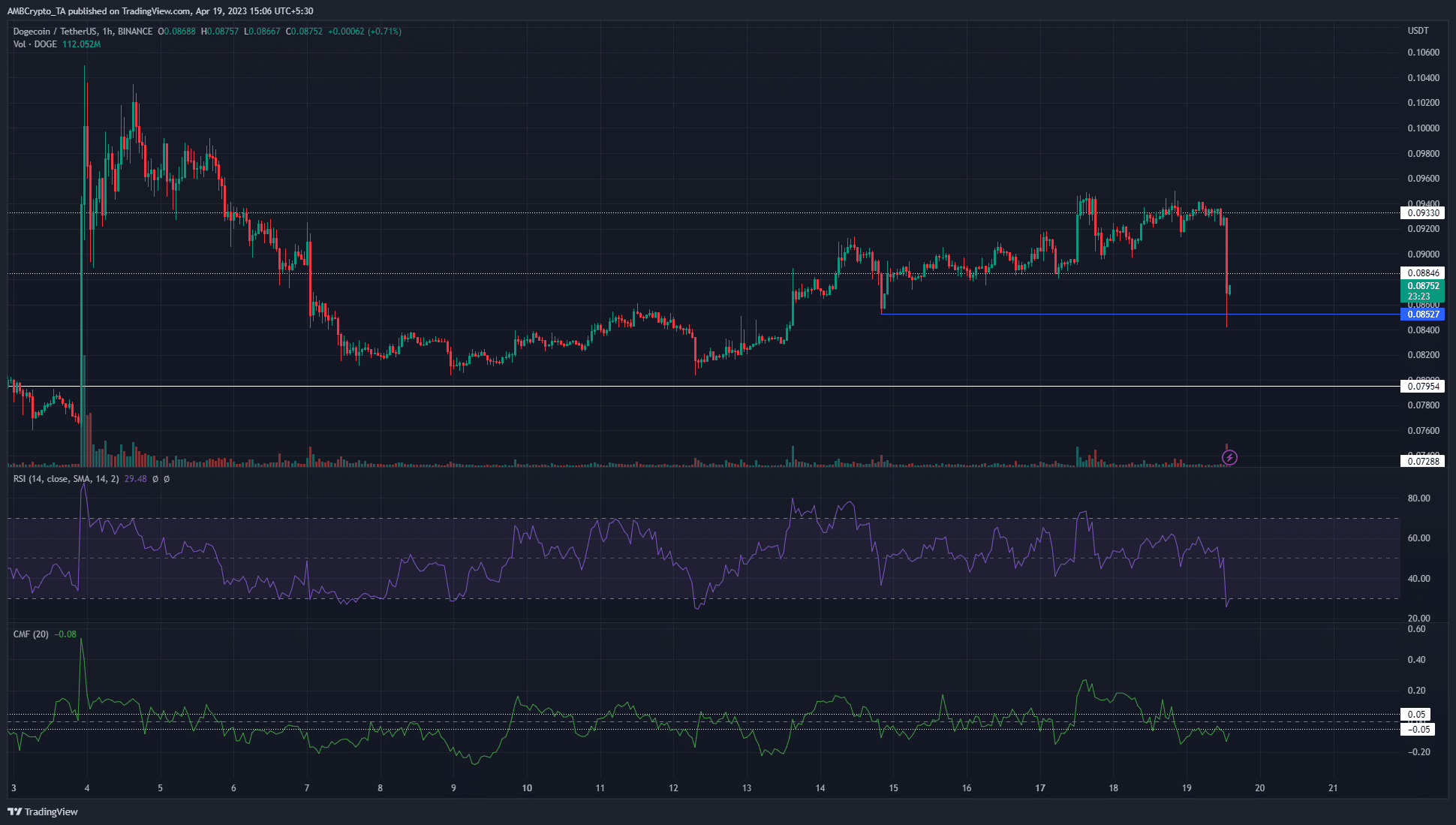The image size is (1456, 825).
Task: Click the CMF 0.60 axis tick
Action: pos(1416,629)
